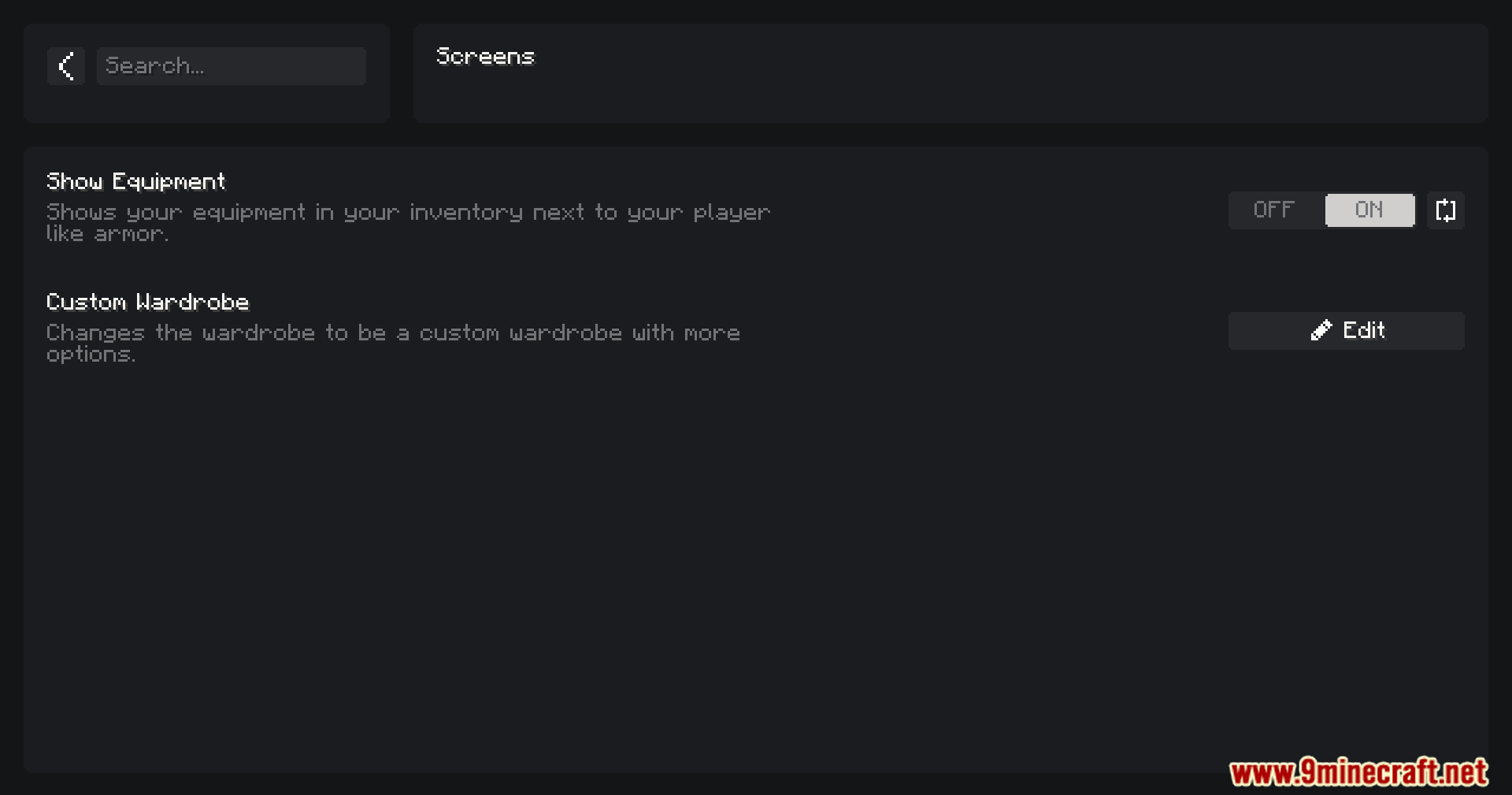Select the Screens category header
1512x795 pixels.
click(x=485, y=57)
